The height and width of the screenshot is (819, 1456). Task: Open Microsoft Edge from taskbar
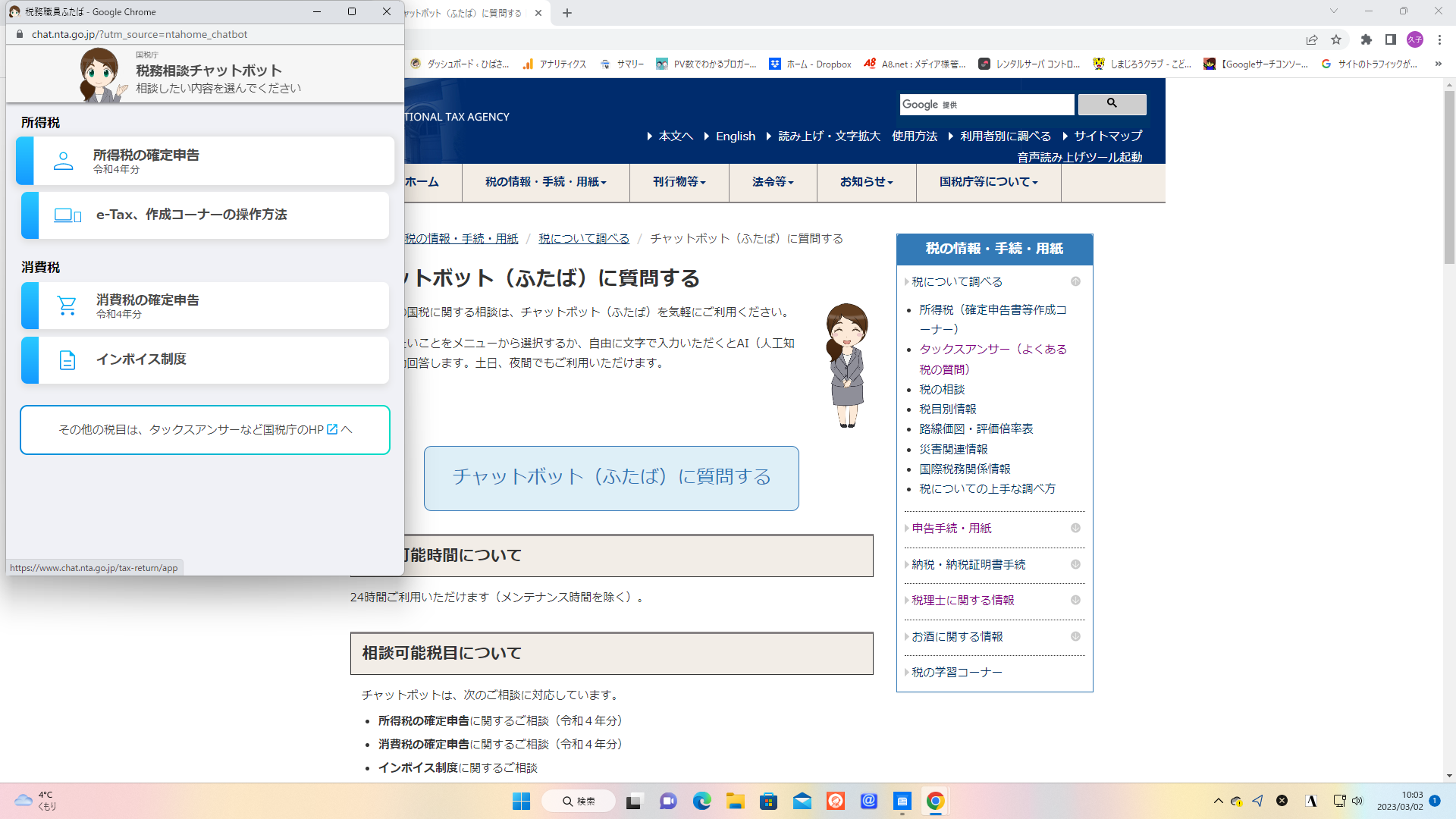(x=701, y=801)
